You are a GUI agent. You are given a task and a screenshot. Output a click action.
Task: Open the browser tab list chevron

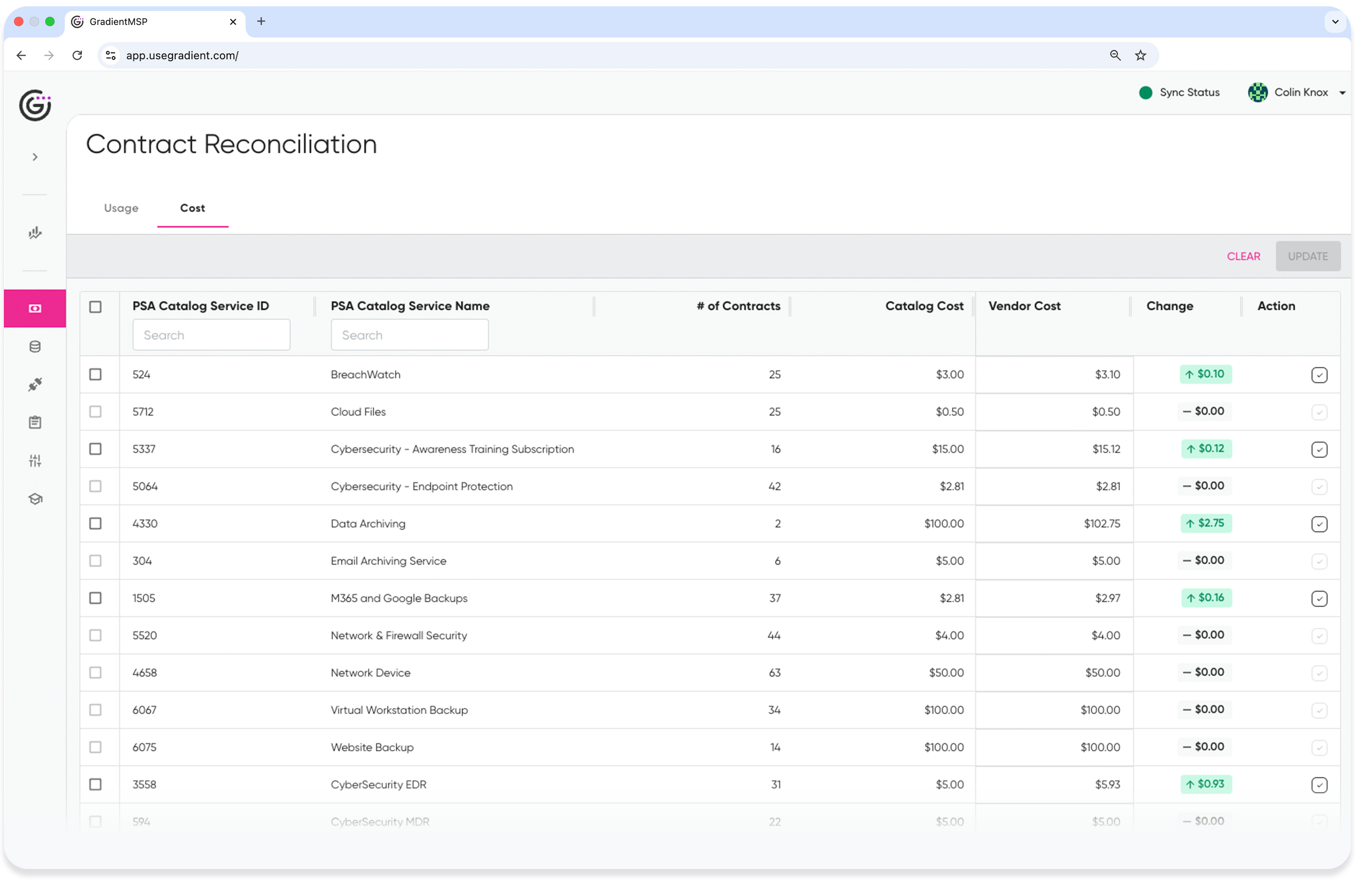coord(1335,22)
